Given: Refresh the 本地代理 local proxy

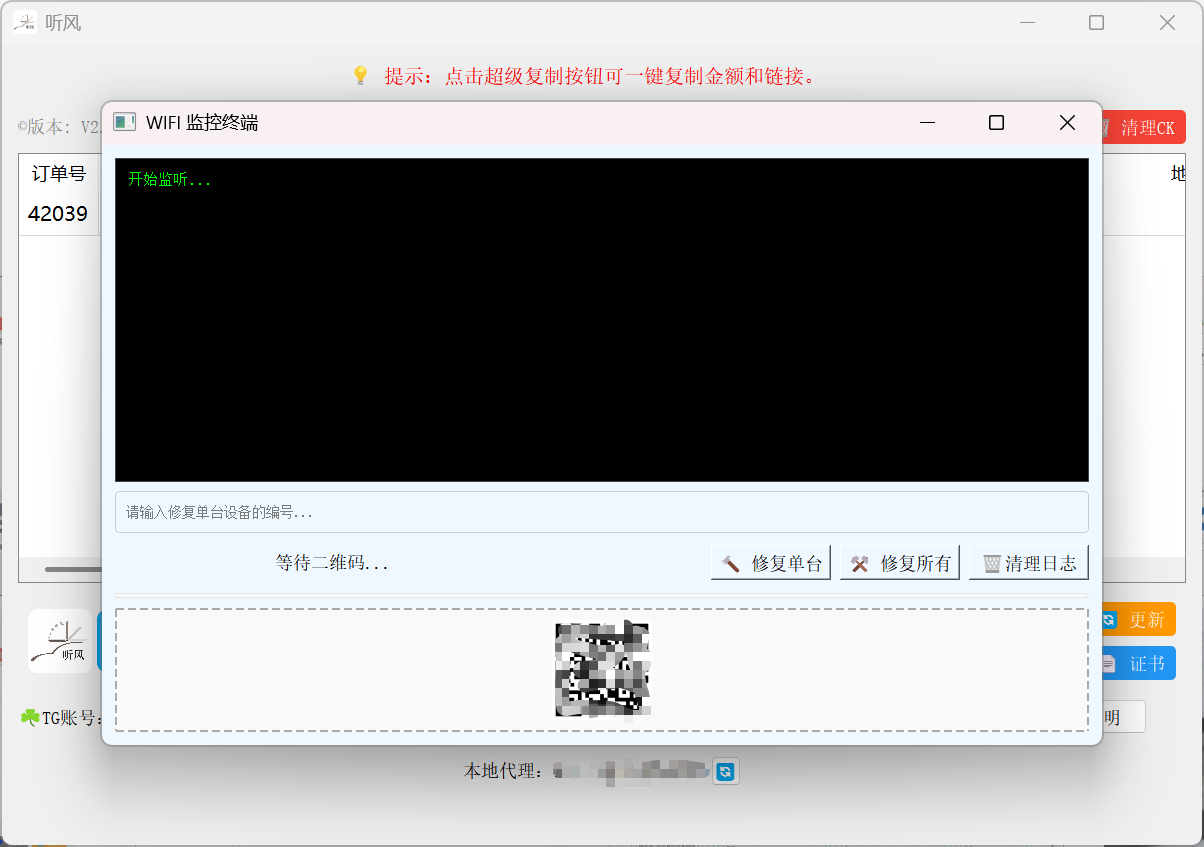Looking at the screenshot, I should (726, 771).
